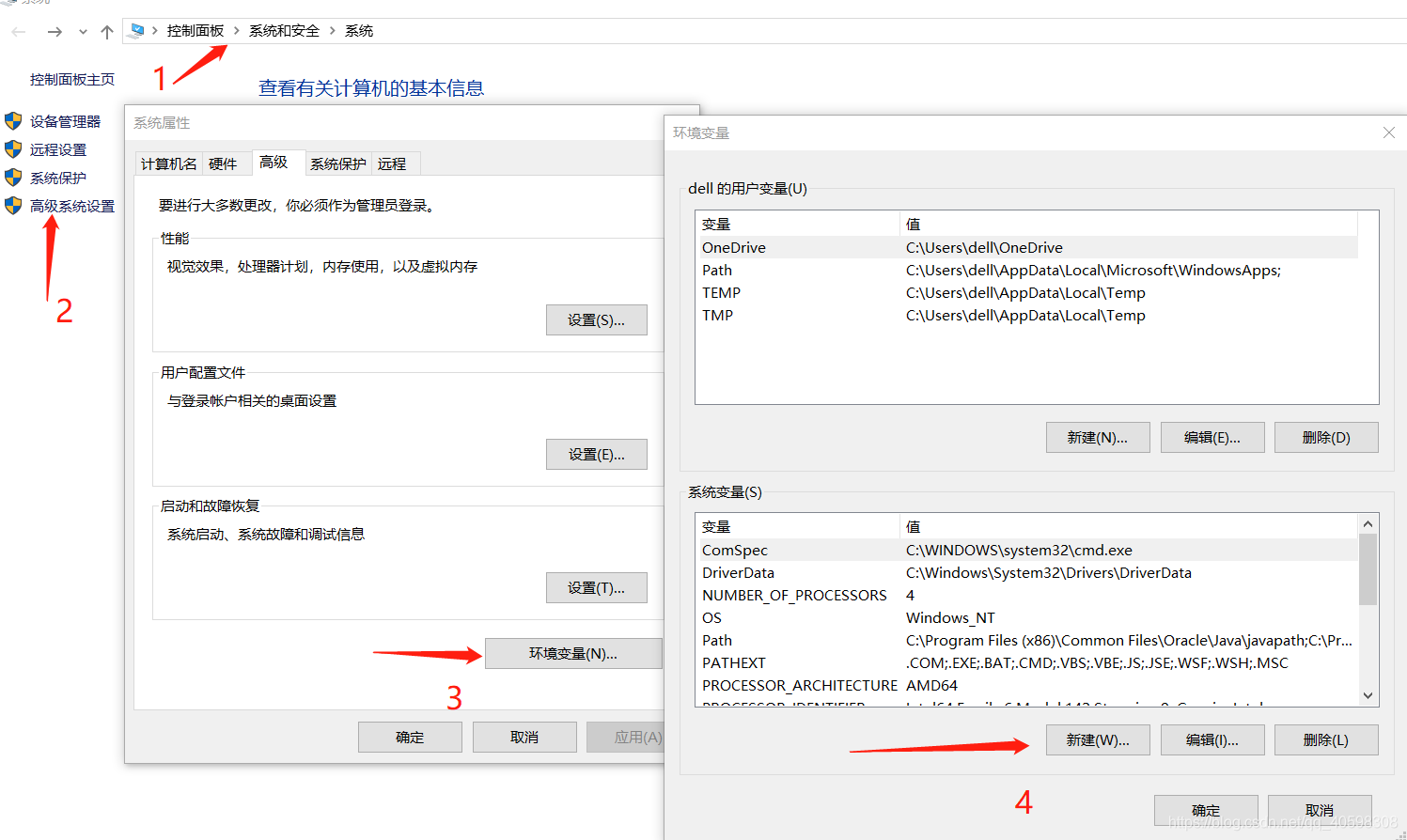Click shield icon beside 设备管理器
This screenshot has width=1407, height=840.
click(x=13, y=121)
